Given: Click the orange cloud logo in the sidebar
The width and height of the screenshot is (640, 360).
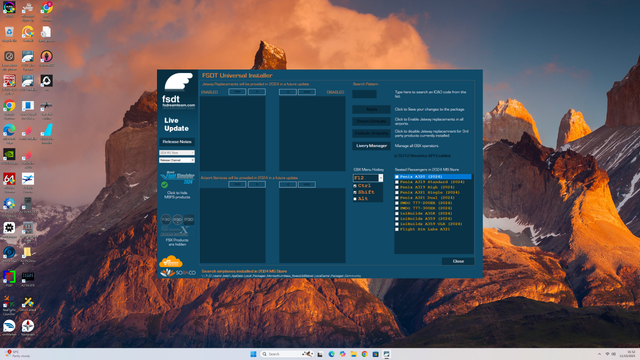Looking at the screenshot, I should point(171,261).
